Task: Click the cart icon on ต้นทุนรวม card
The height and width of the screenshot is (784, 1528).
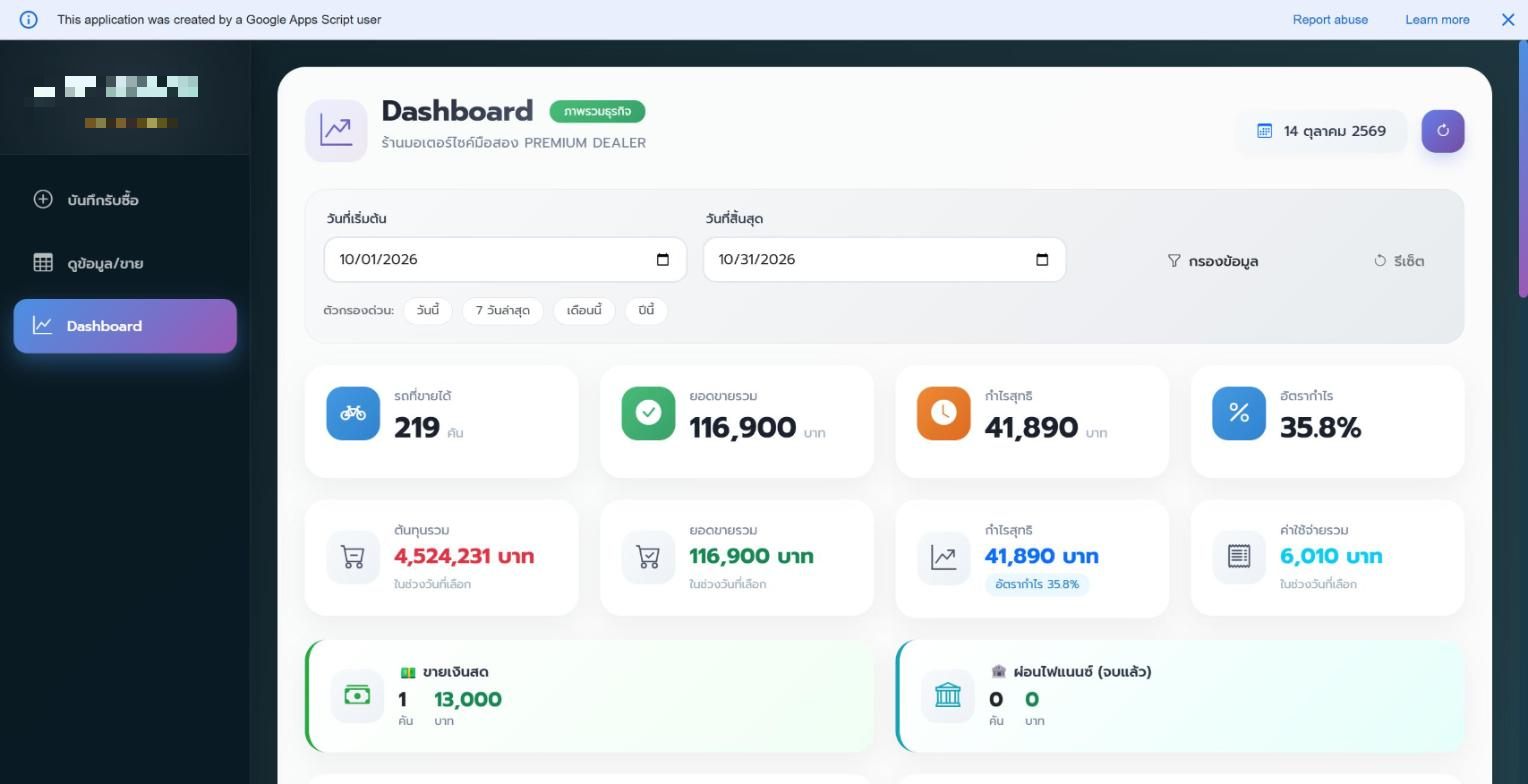Action: 353,557
